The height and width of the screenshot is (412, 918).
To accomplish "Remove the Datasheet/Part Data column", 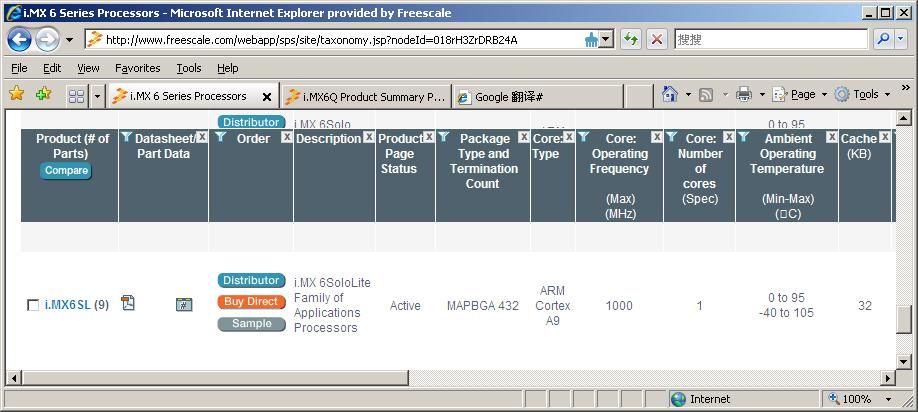I will [x=201, y=137].
